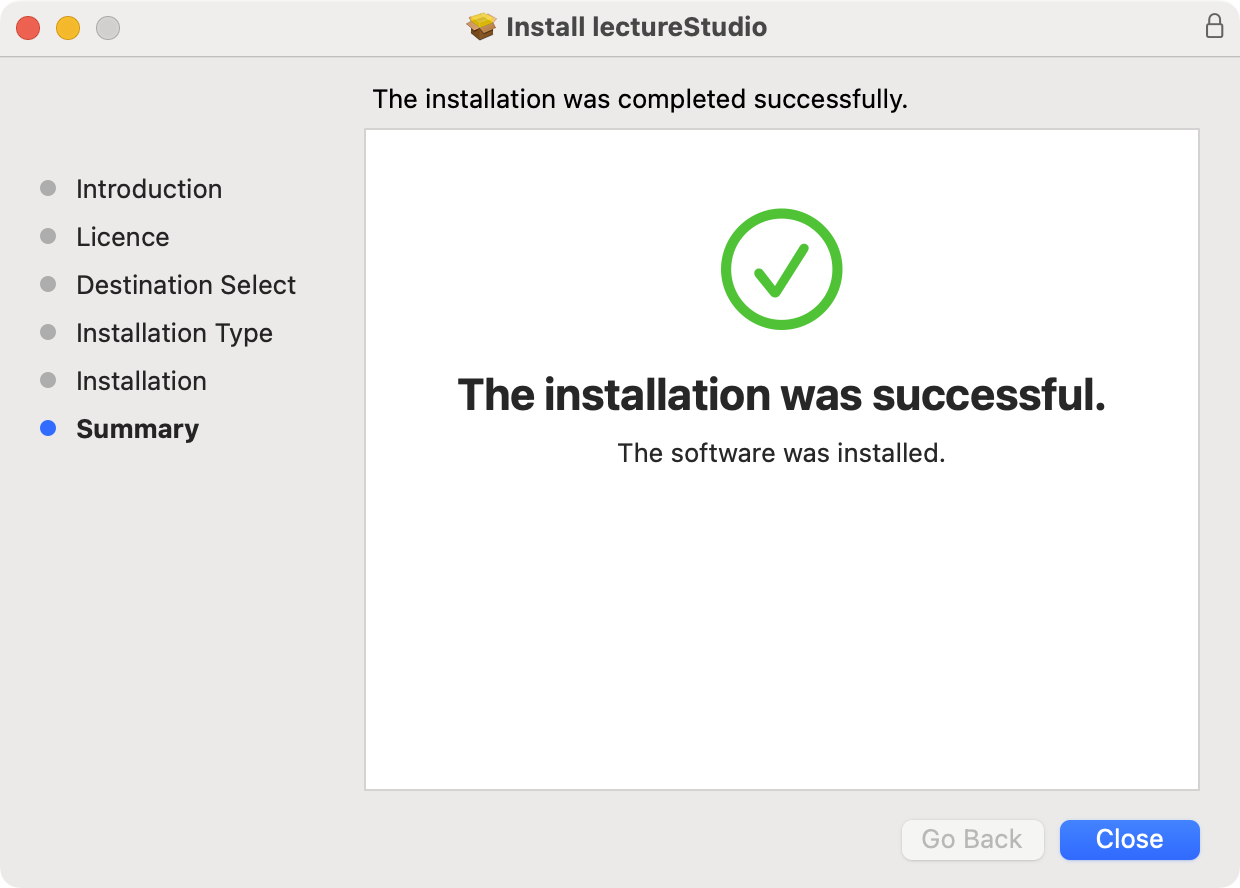1240x888 pixels.
Task: Click the gray dot beside Destination Select
Action: pos(48,284)
